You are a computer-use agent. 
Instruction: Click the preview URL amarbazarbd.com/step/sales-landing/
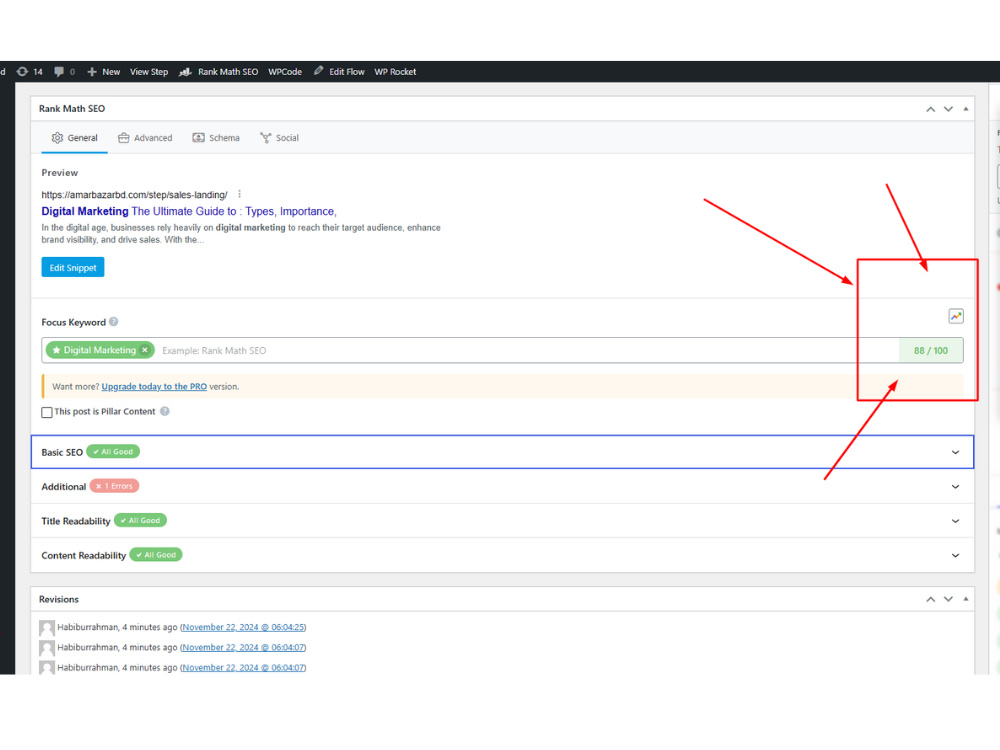pos(135,195)
